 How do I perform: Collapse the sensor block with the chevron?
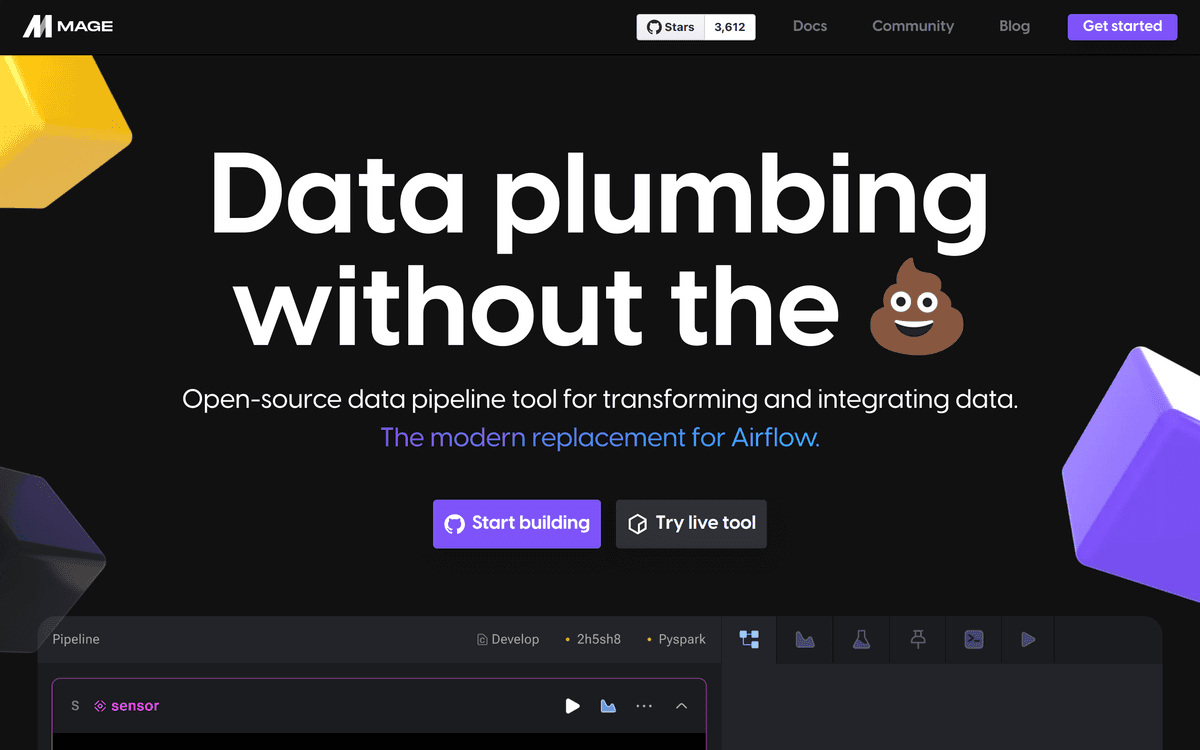tap(681, 706)
